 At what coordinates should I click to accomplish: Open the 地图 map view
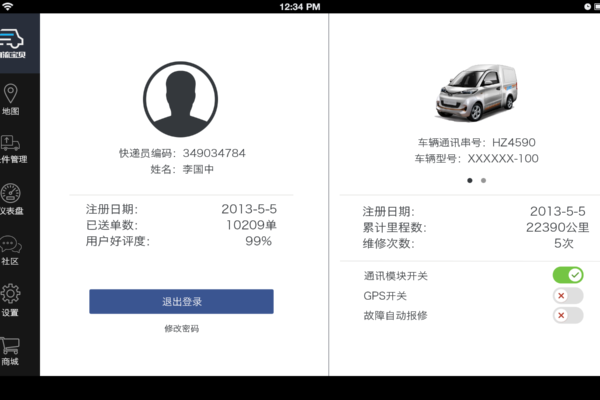tap(11, 99)
